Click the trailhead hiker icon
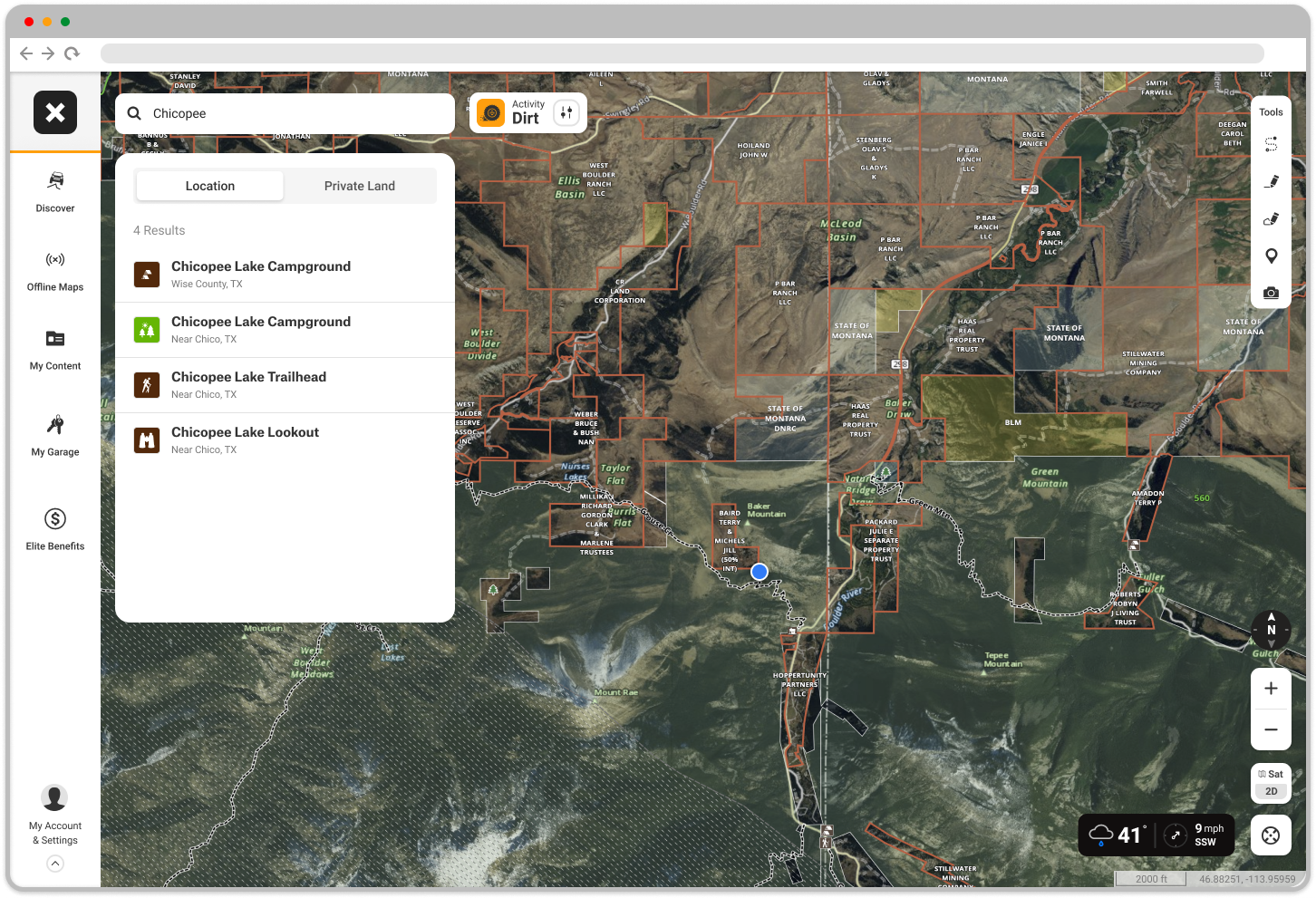The image size is (1316, 898). tap(147, 385)
